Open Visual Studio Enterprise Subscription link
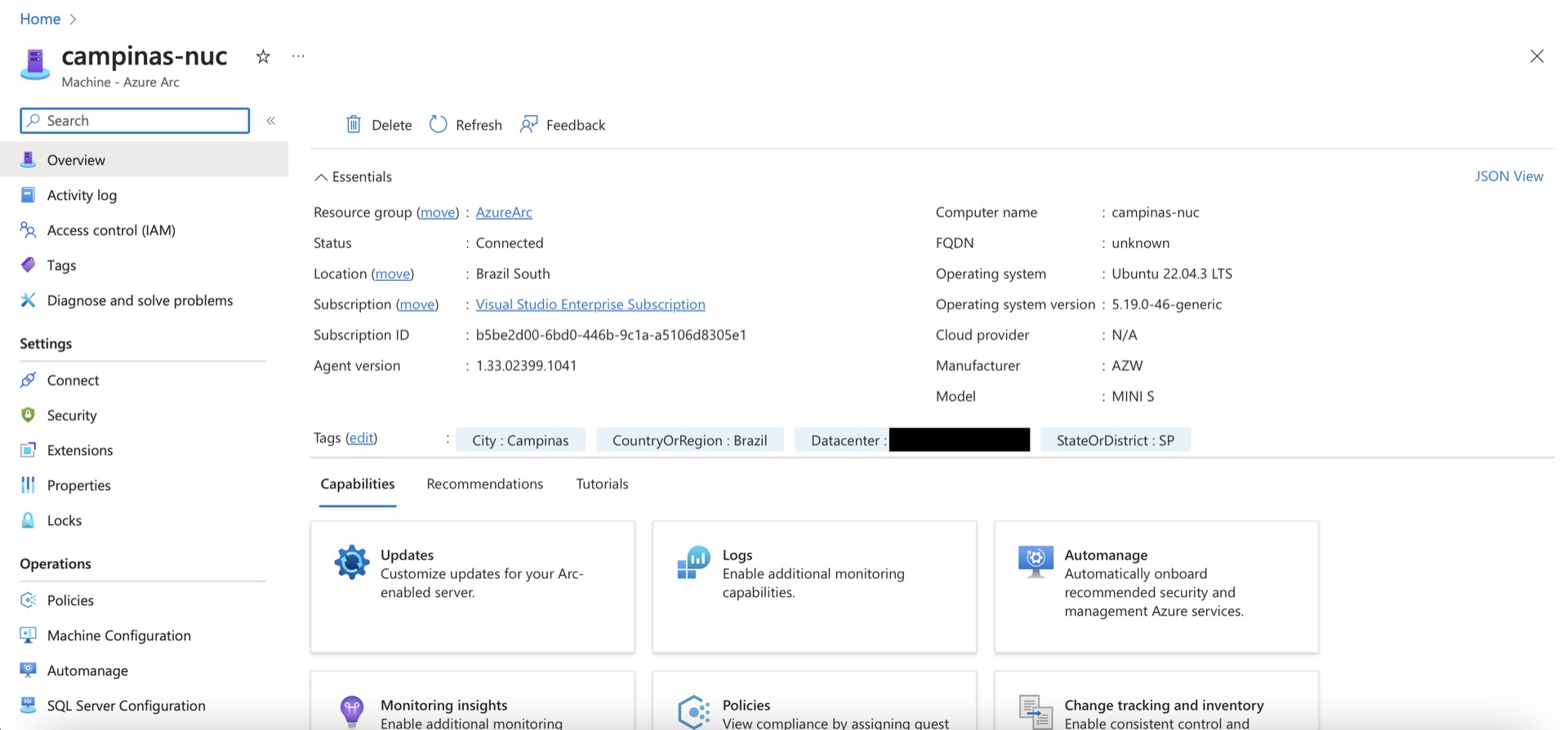 [x=590, y=305]
